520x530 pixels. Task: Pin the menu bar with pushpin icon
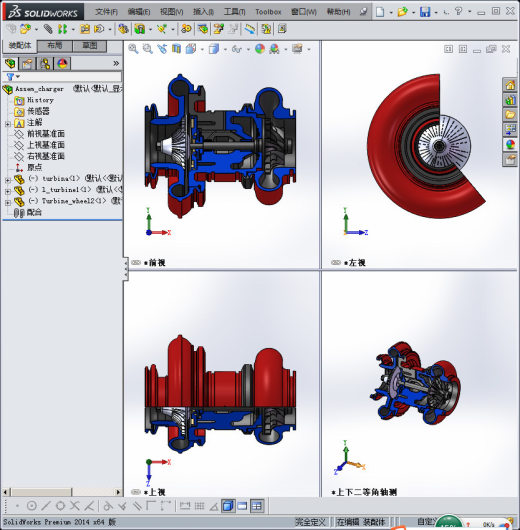(363, 12)
